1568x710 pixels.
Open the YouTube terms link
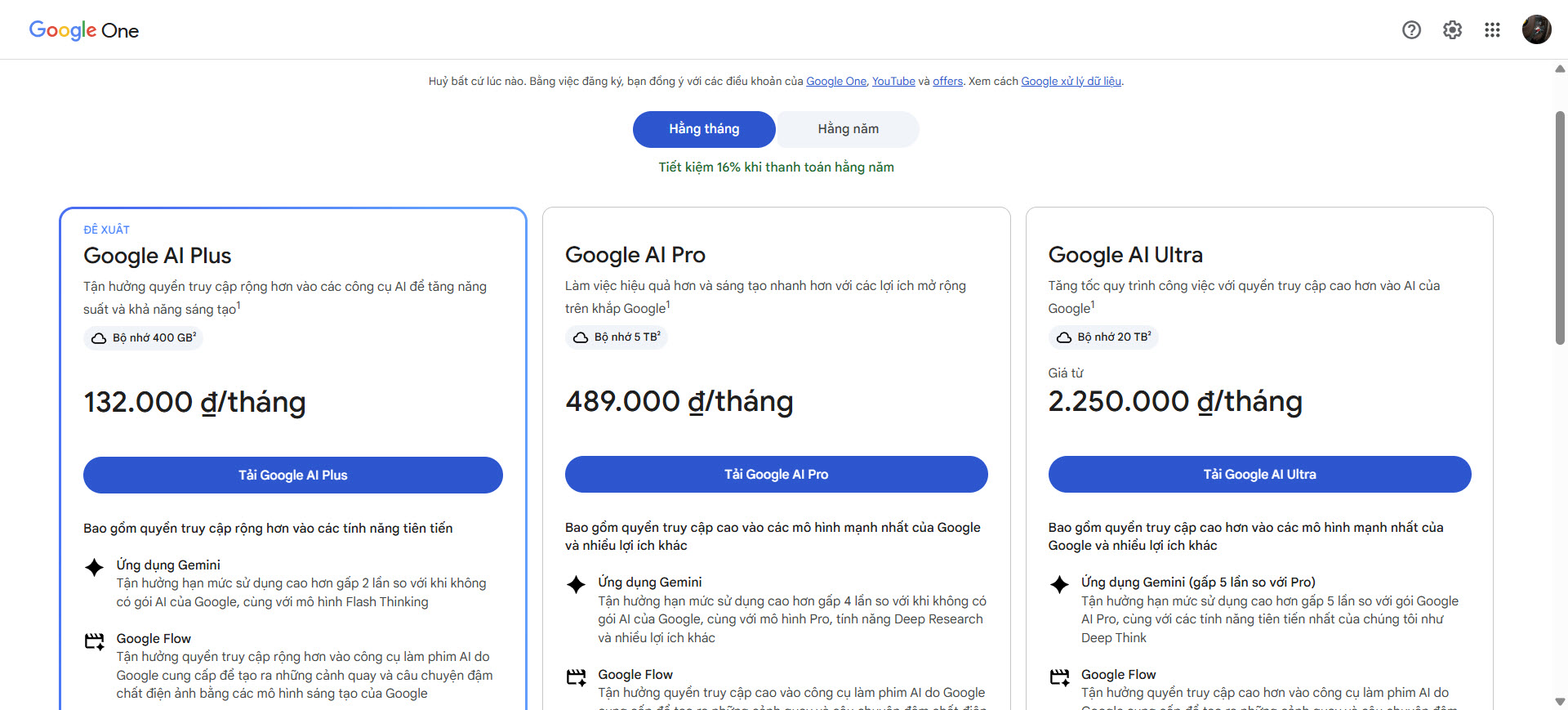click(x=893, y=81)
